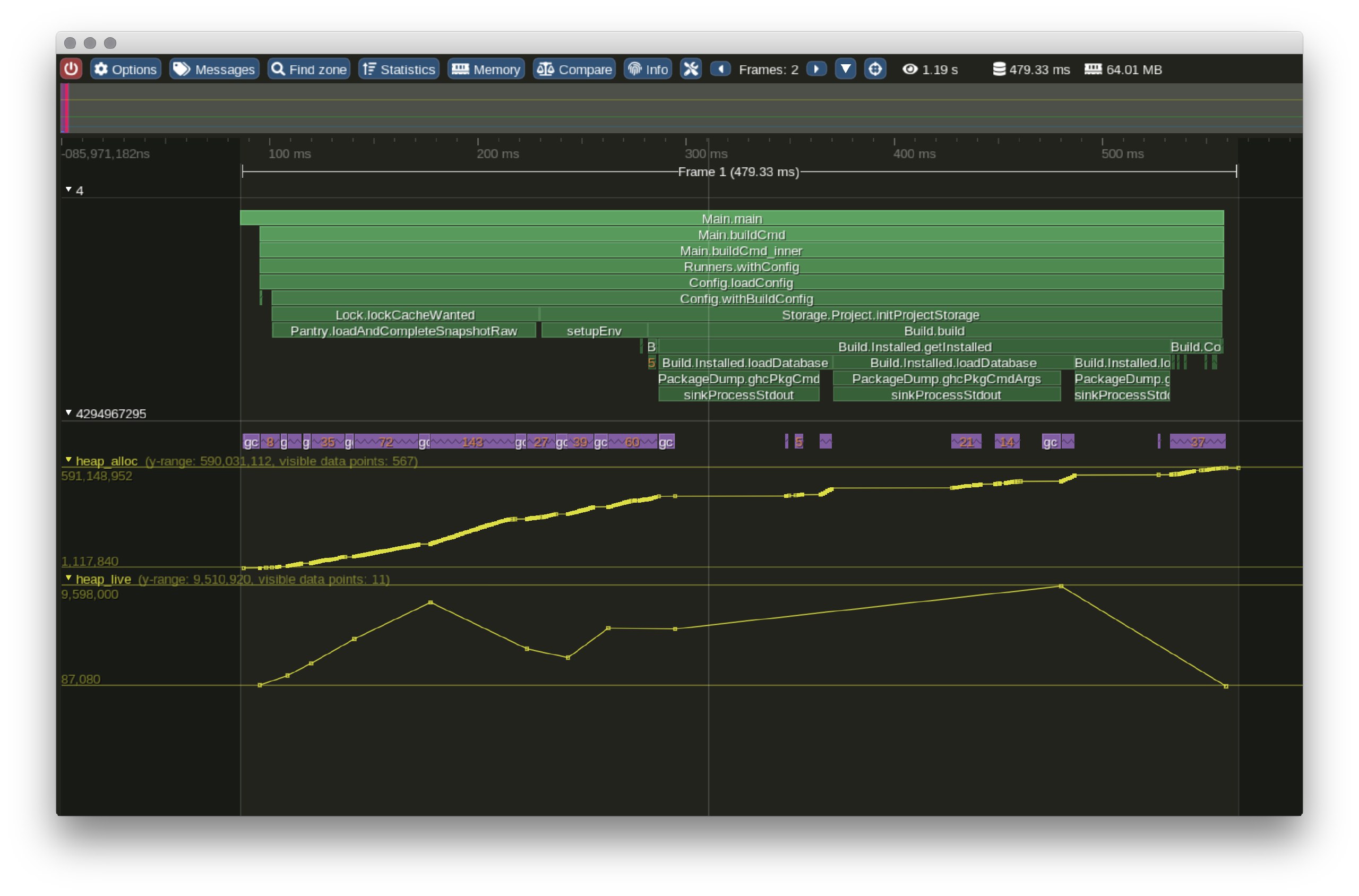The width and height of the screenshot is (1359, 896).
Task: Click the 1,117,840 heap_alloc minimum value
Action: 90,561
